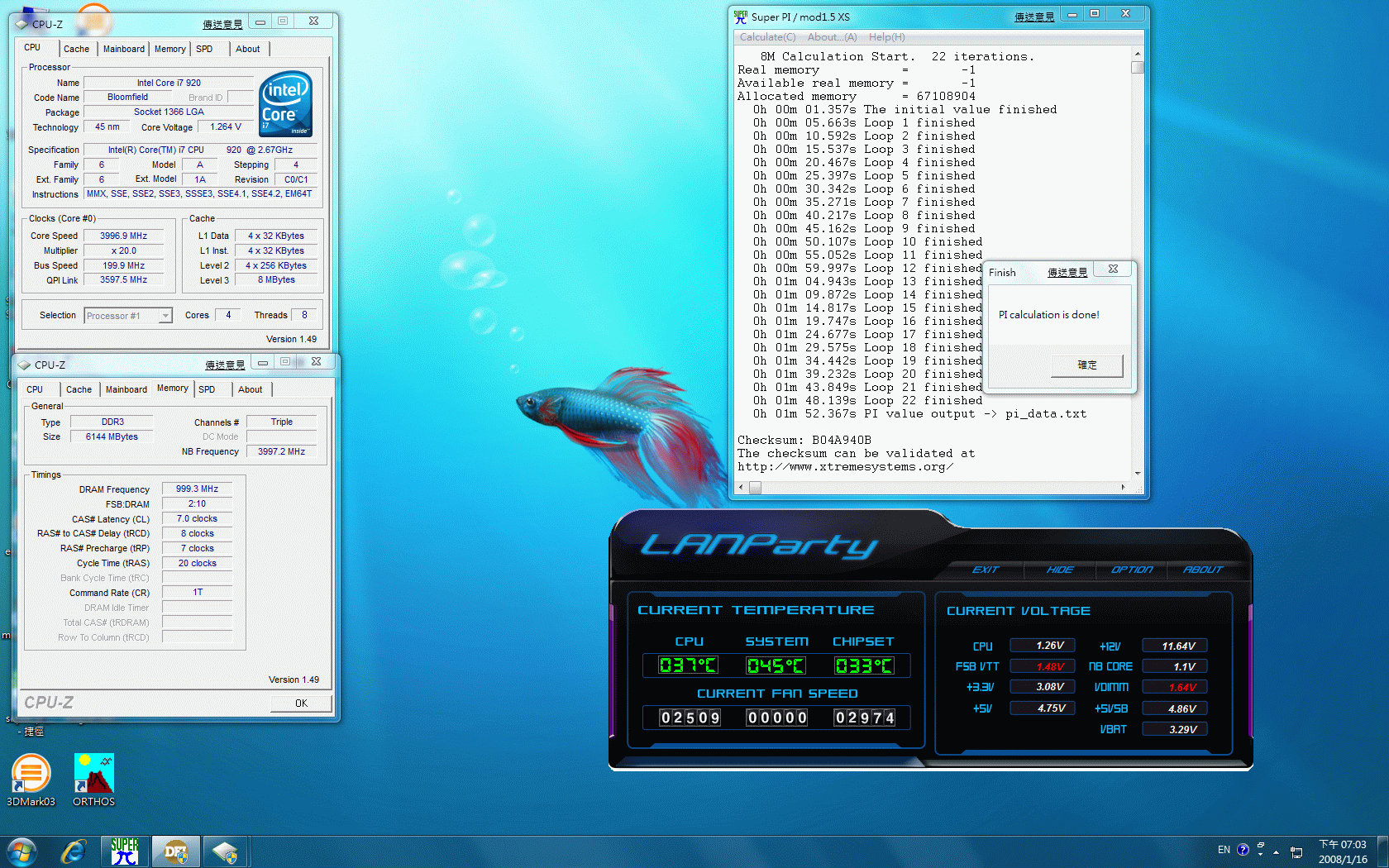Click send feedback link in lower CPU-Z

tap(226, 365)
